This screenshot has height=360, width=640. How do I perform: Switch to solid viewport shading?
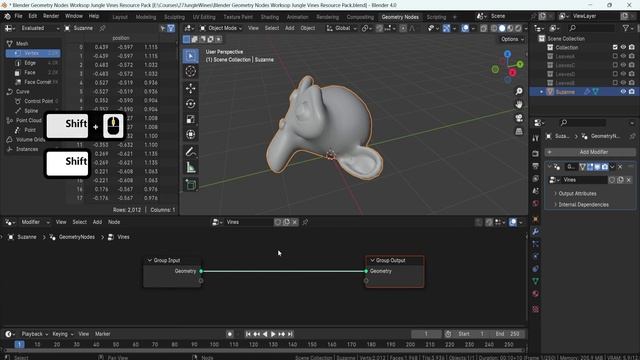click(502, 28)
